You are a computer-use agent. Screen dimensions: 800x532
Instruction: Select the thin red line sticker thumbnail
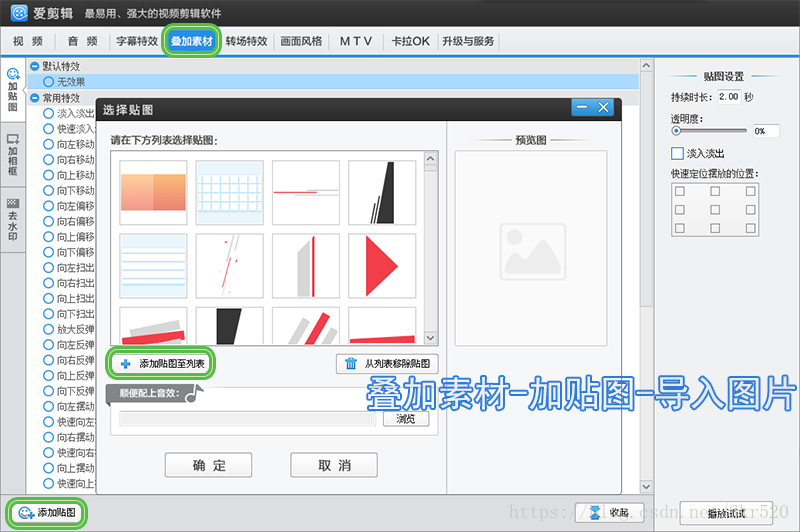click(x=306, y=192)
